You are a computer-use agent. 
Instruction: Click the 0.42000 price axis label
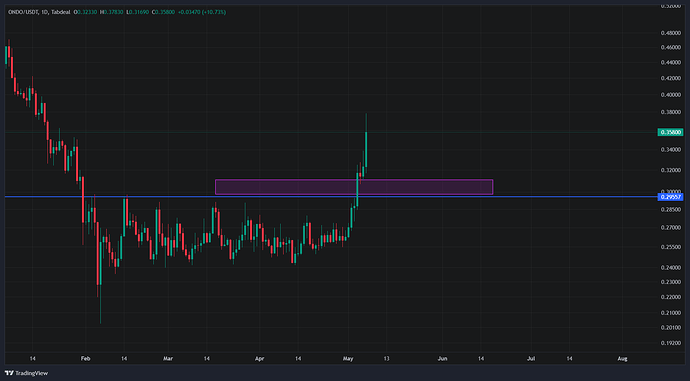[671, 79]
